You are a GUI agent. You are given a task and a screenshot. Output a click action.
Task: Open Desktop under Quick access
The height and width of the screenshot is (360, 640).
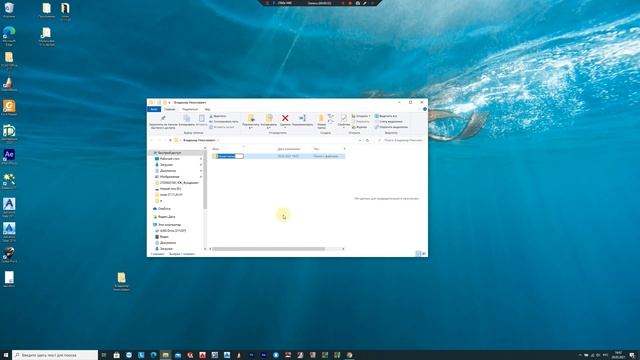(x=170, y=159)
